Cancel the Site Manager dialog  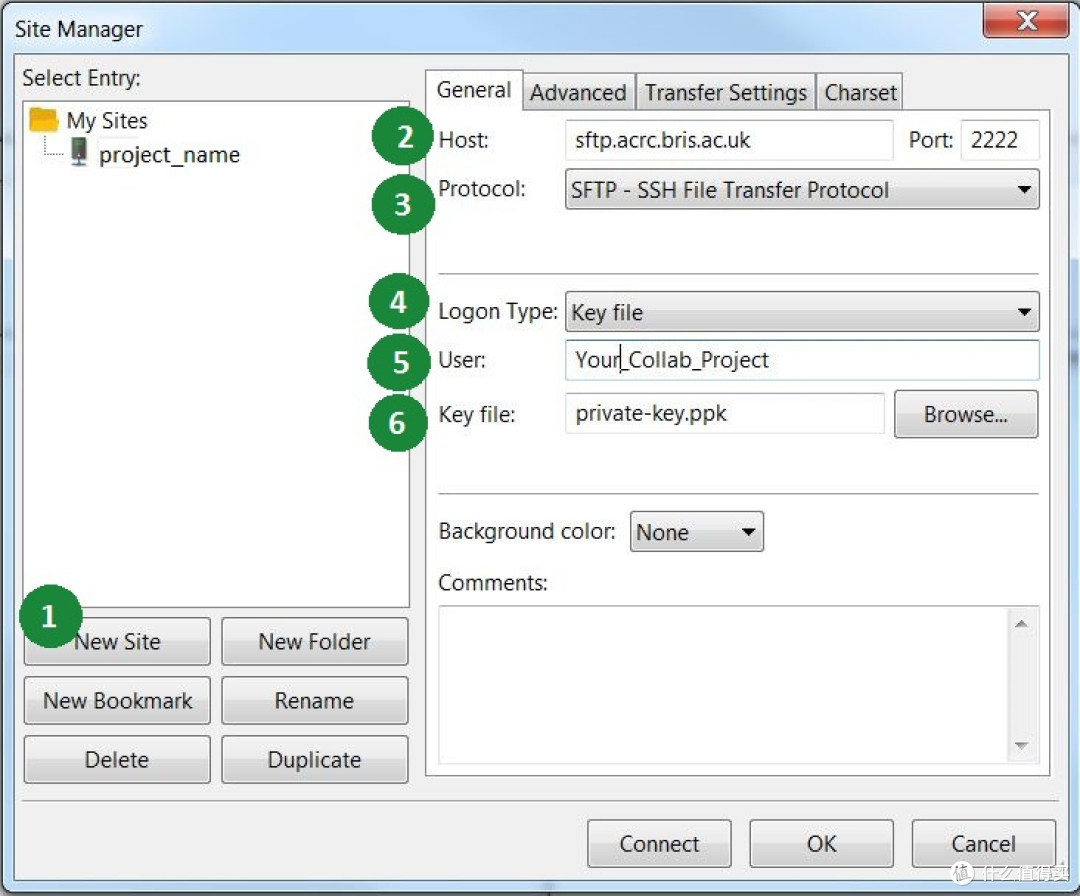click(x=984, y=844)
